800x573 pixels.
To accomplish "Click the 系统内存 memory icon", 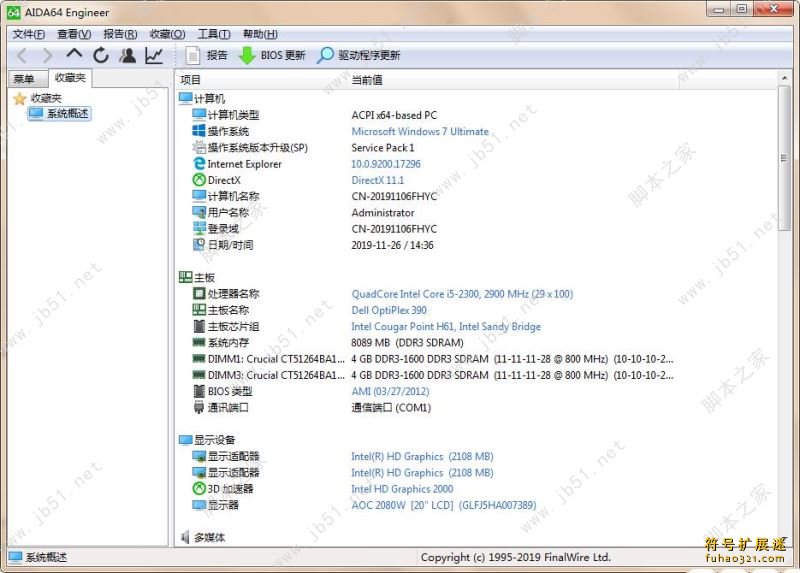I will [199, 342].
